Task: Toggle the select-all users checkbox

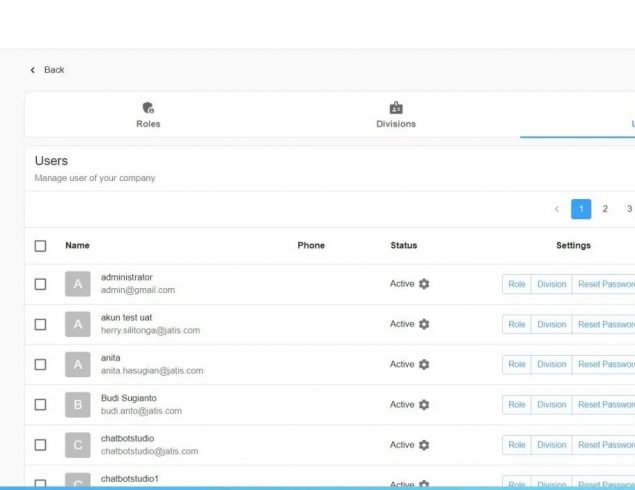Action: pos(40,246)
